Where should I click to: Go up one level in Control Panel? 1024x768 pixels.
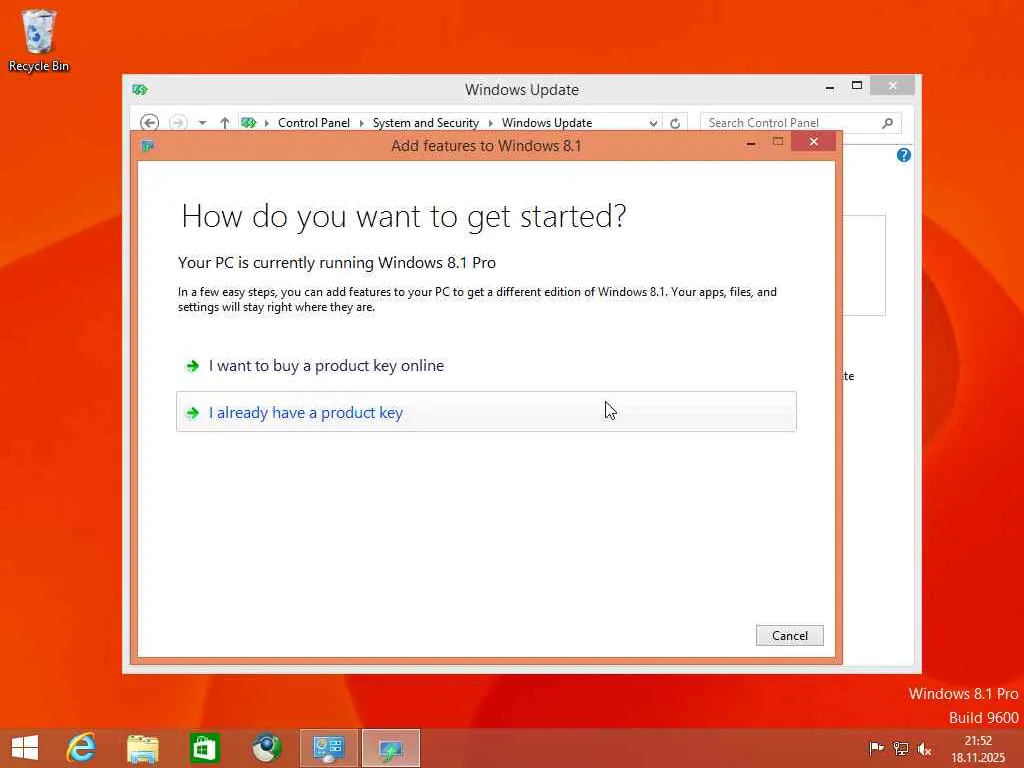(225, 123)
